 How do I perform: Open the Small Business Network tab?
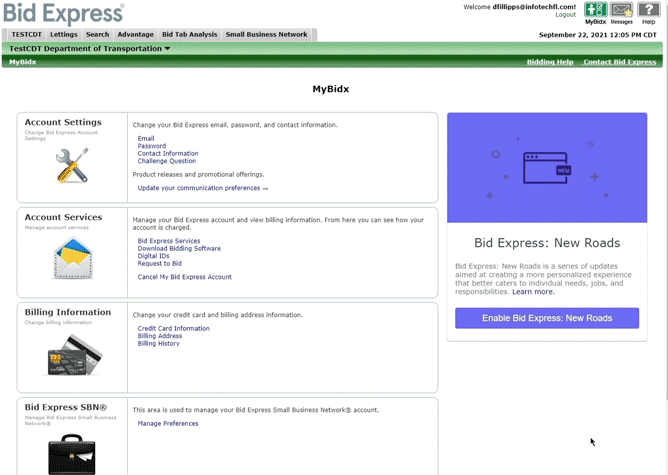pos(266,35)
